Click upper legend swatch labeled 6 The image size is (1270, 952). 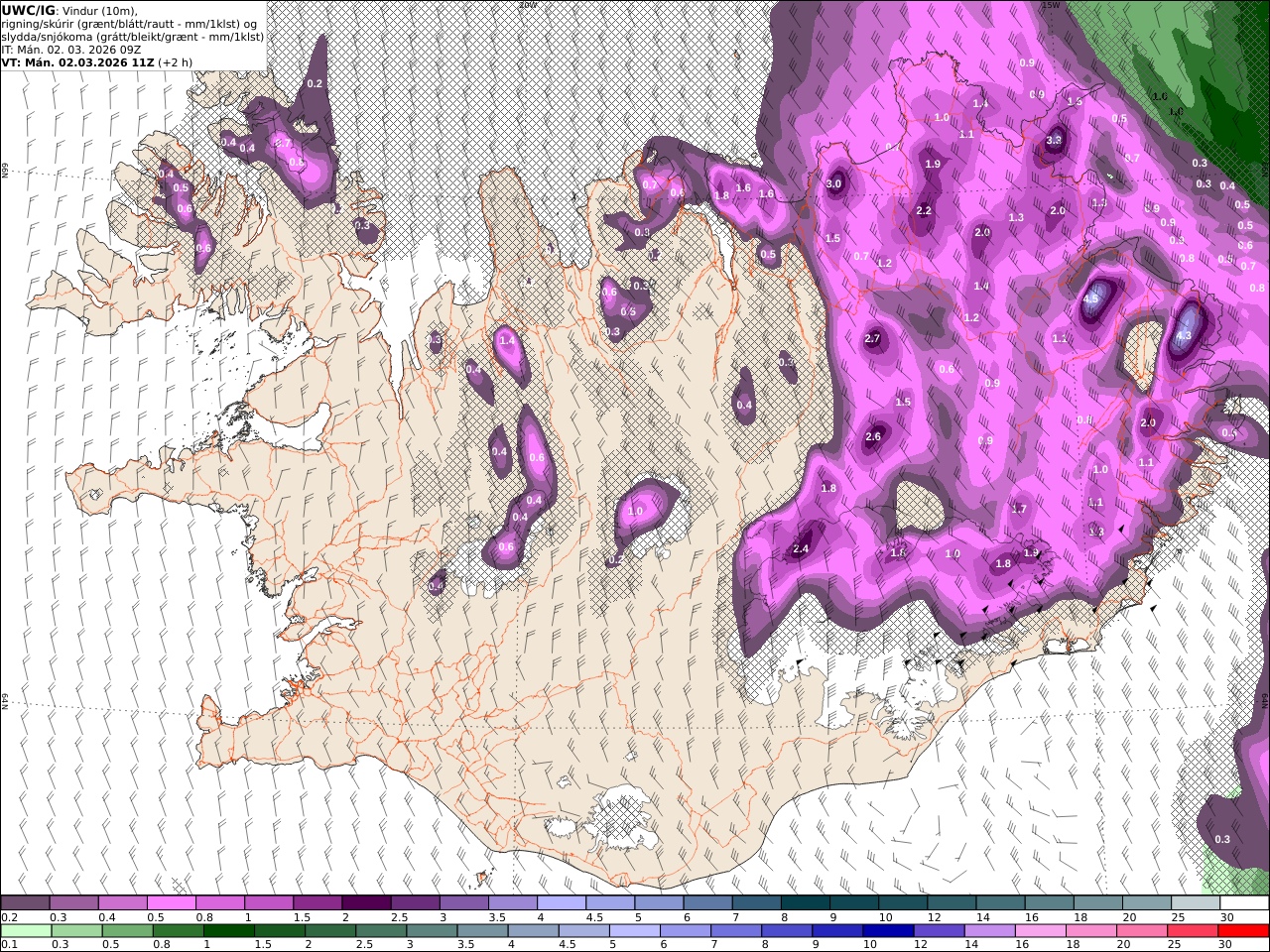point(707,903)
